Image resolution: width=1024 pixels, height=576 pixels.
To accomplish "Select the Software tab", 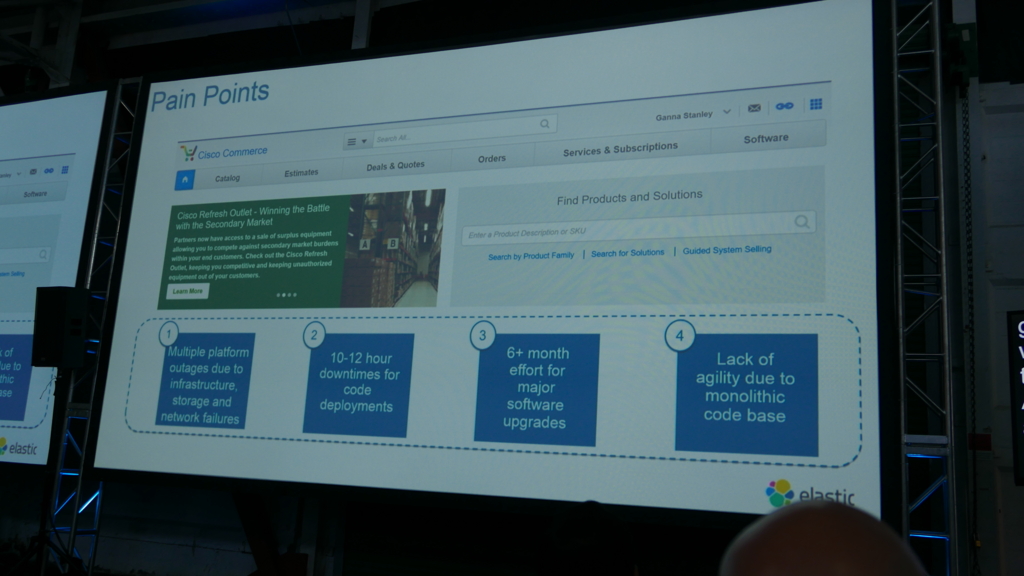I will (x=766, y=138).
